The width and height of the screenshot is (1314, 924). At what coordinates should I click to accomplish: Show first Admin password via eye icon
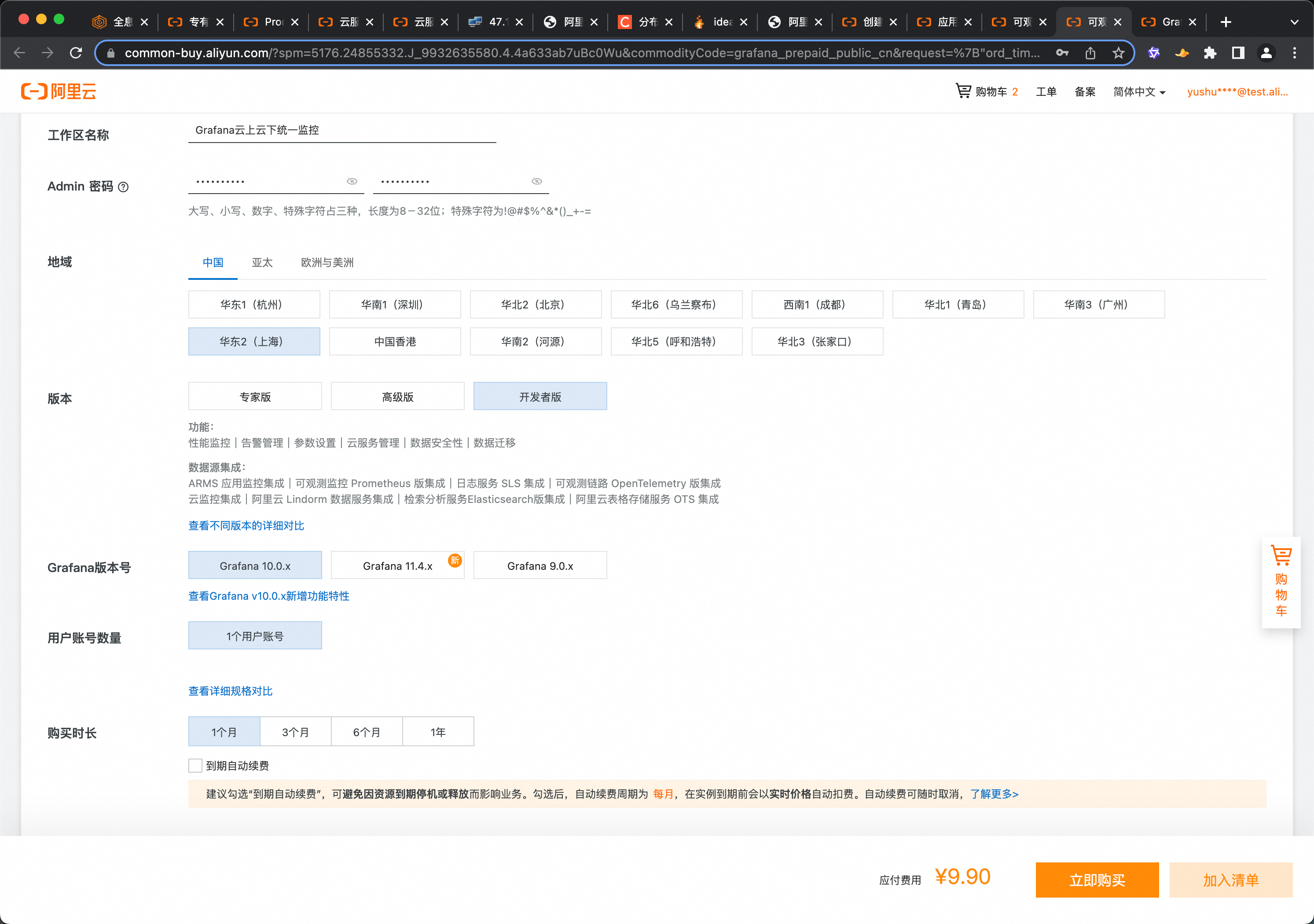coord(352,181)
